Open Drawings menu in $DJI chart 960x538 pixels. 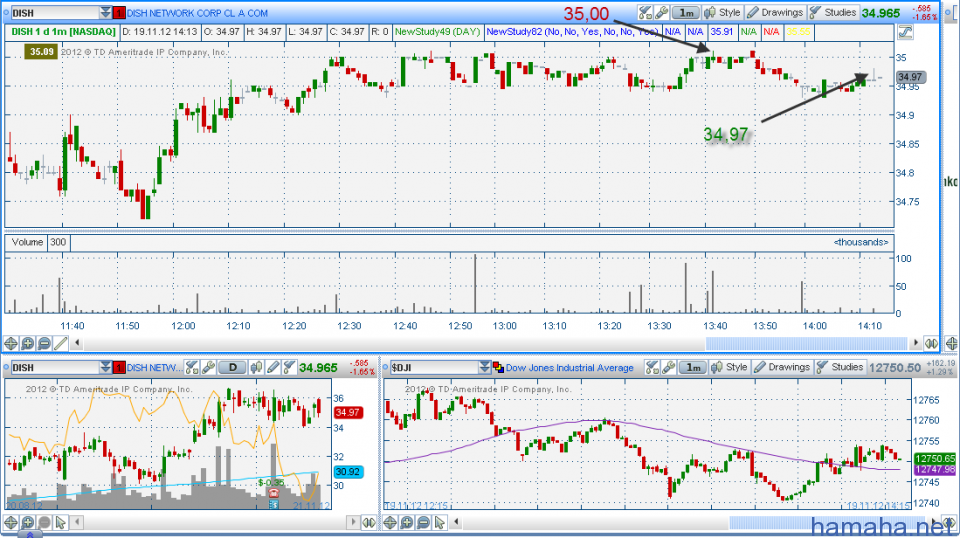[x=782, y=367]
